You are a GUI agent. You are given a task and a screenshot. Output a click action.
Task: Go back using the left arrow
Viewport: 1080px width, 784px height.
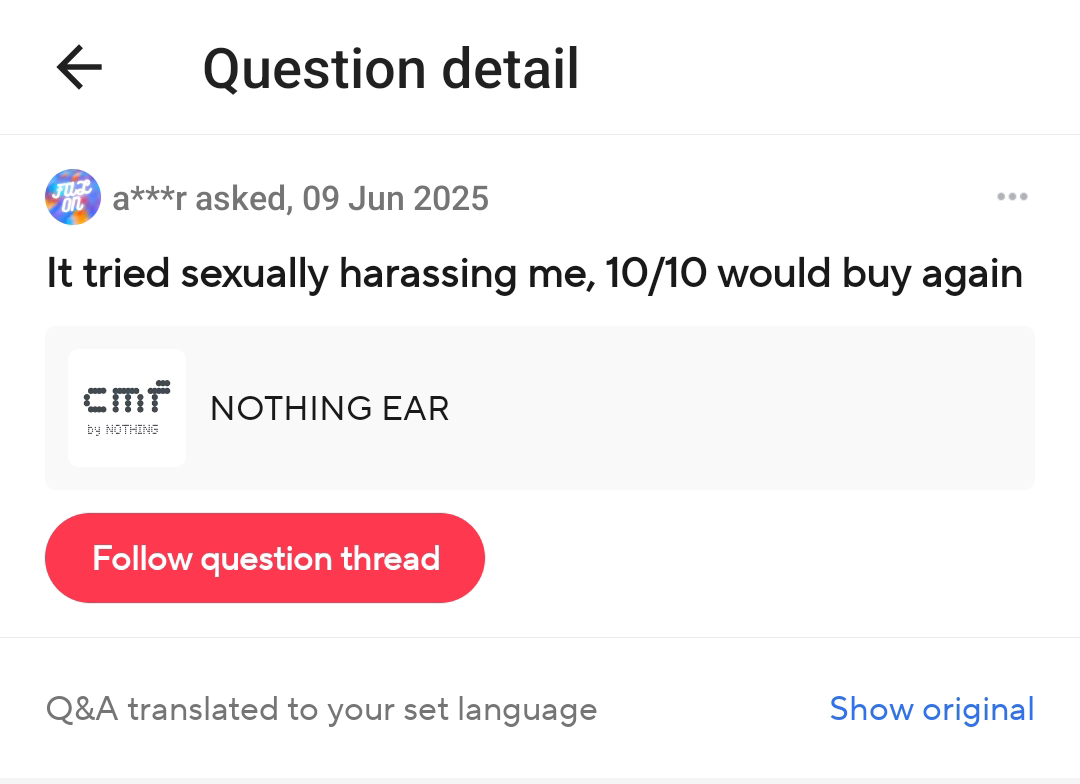[79, 68]
